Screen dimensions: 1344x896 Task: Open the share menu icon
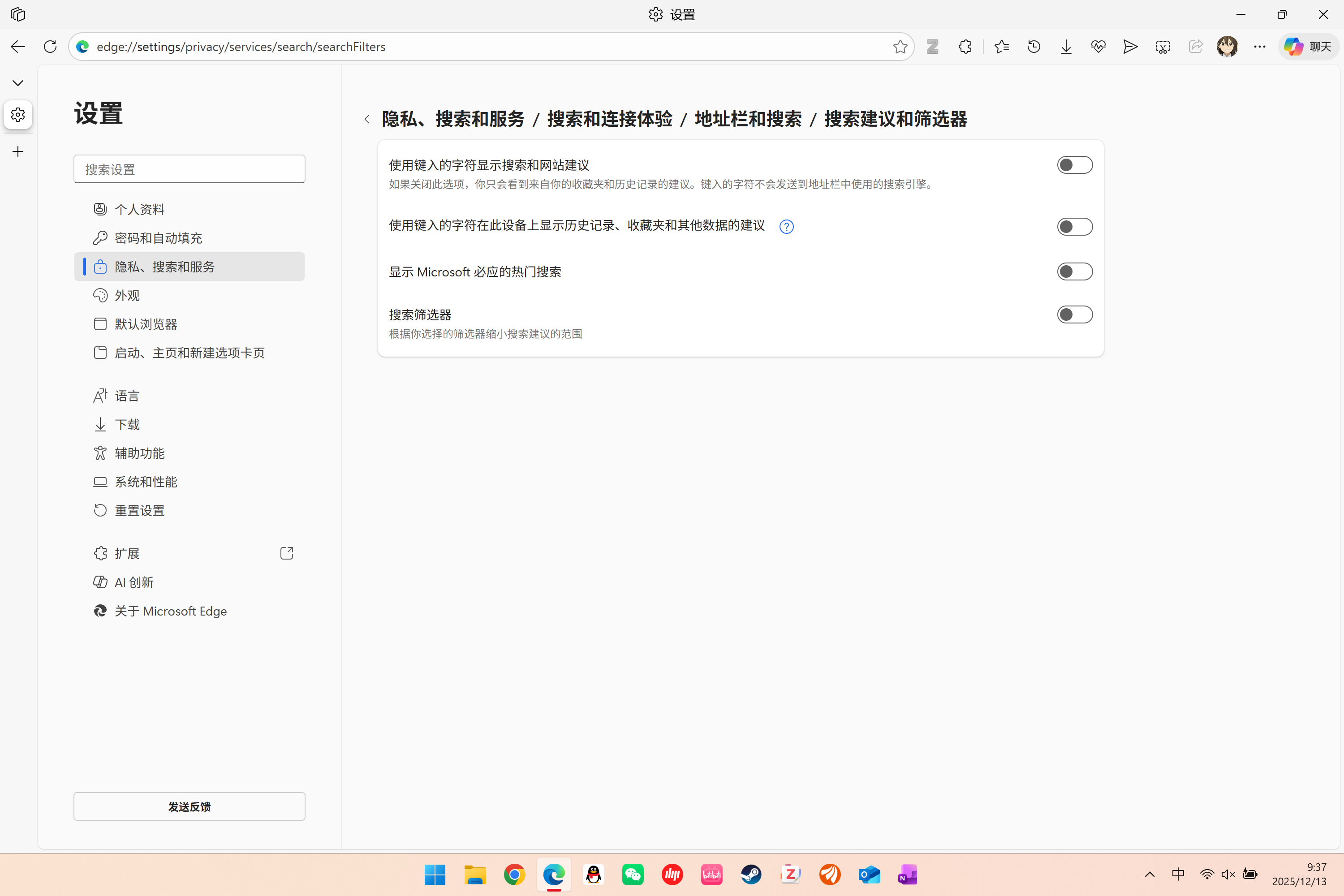coord(1195,47)
